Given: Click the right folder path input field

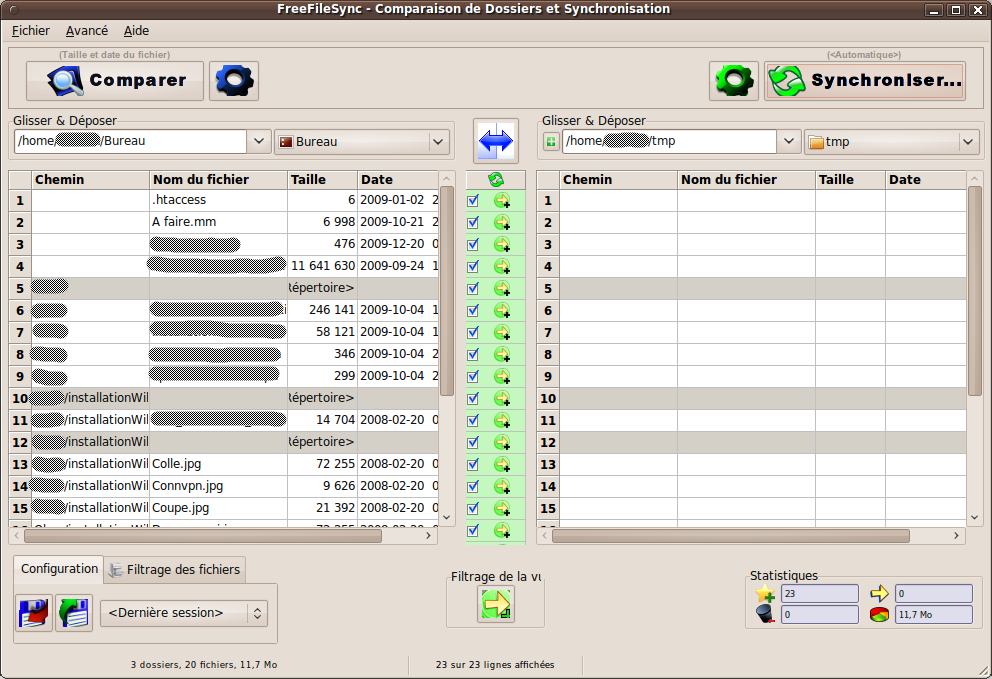Looking at the screenshot, I should (669, 141).
